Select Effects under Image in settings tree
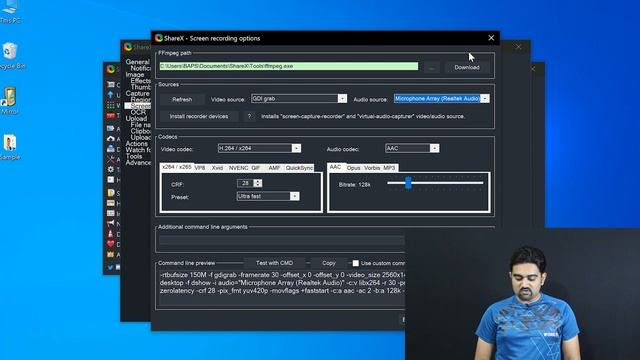This screenshot has height=360, width=640. pos(140,81)
